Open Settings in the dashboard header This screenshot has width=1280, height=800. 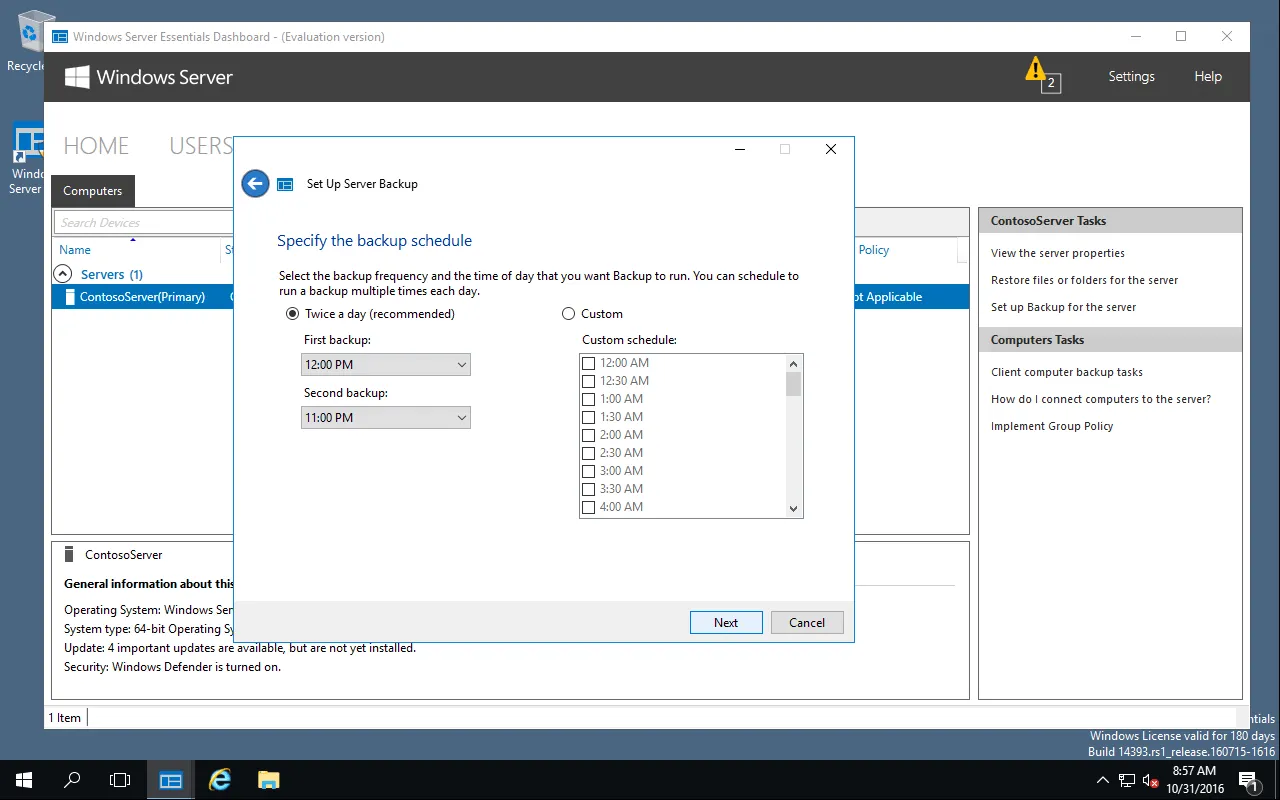point(1131,76)
